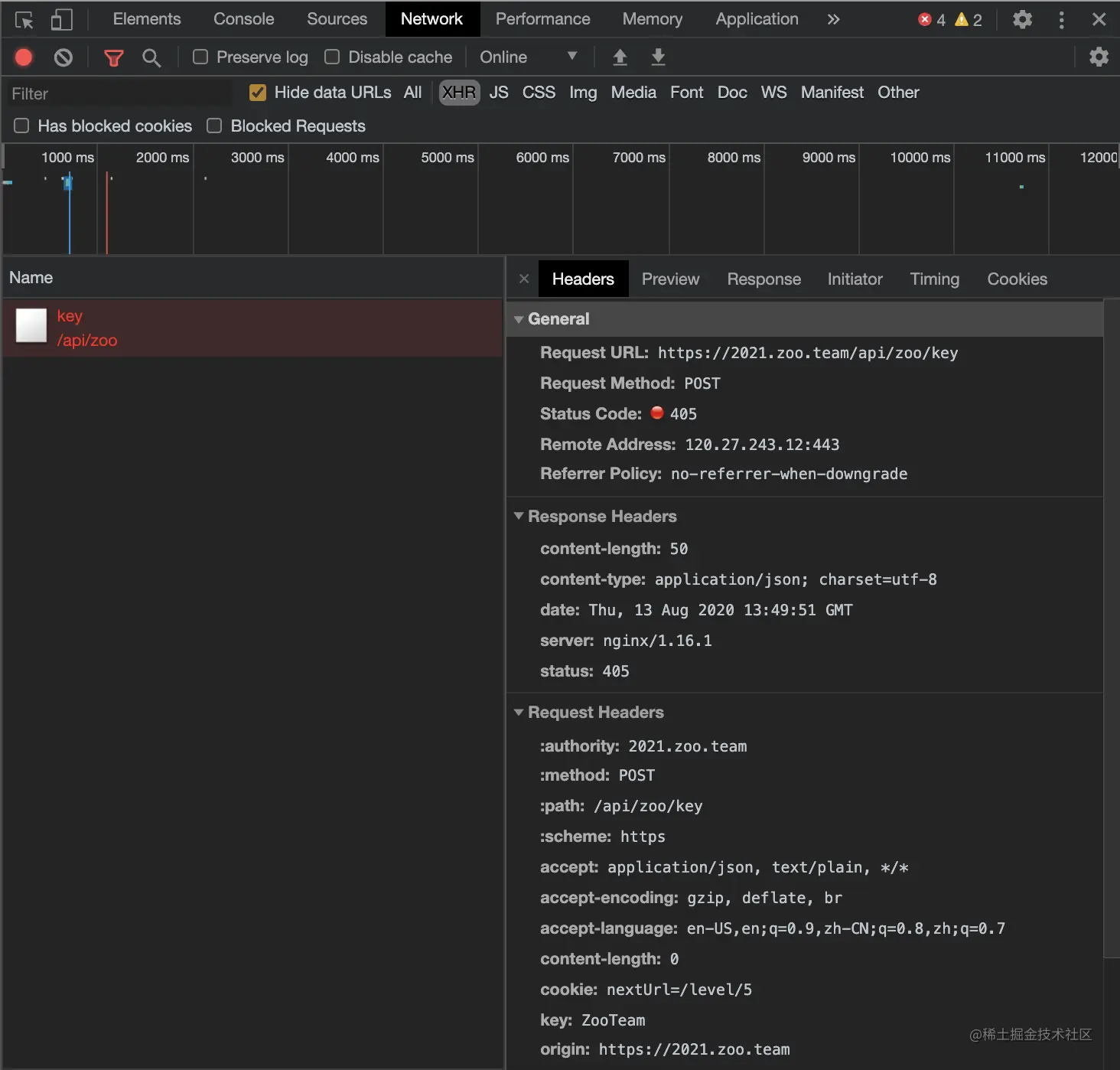Export HAR file with download arrow
Image resolution: width=1120 pixels, height=1070 pixels.
point(658,57)
